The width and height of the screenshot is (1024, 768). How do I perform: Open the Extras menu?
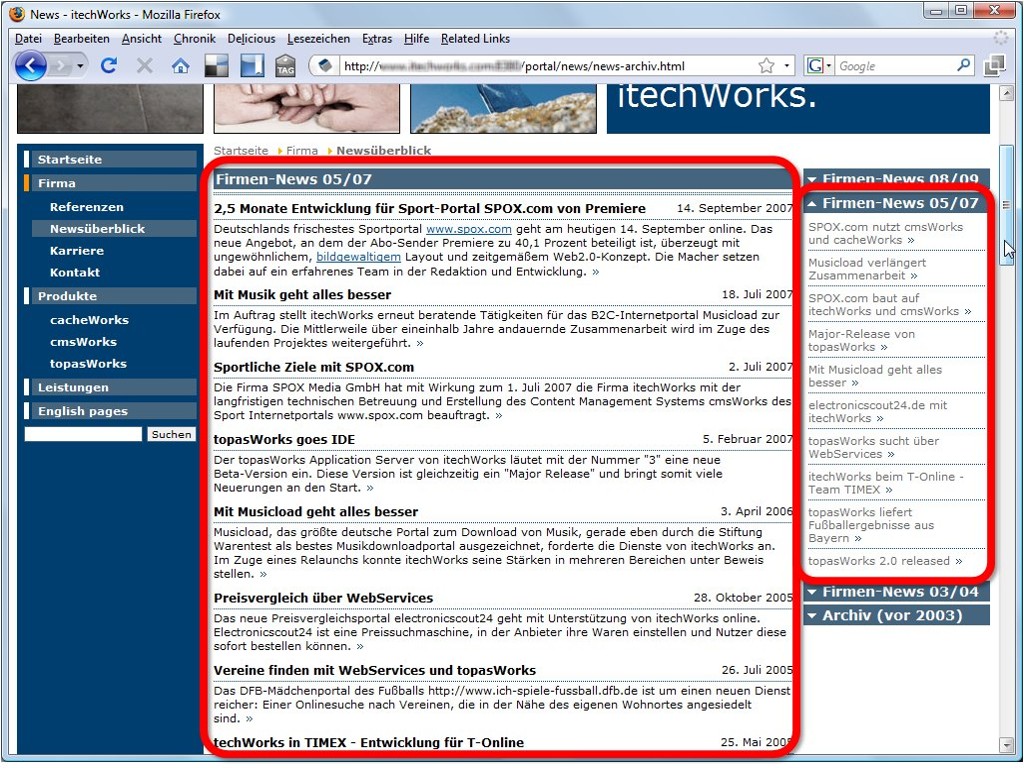pos(377,39)
